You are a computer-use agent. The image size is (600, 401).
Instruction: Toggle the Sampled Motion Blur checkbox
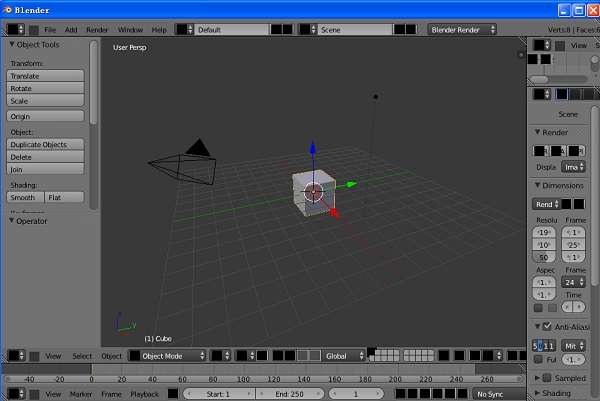coord(547,378)
